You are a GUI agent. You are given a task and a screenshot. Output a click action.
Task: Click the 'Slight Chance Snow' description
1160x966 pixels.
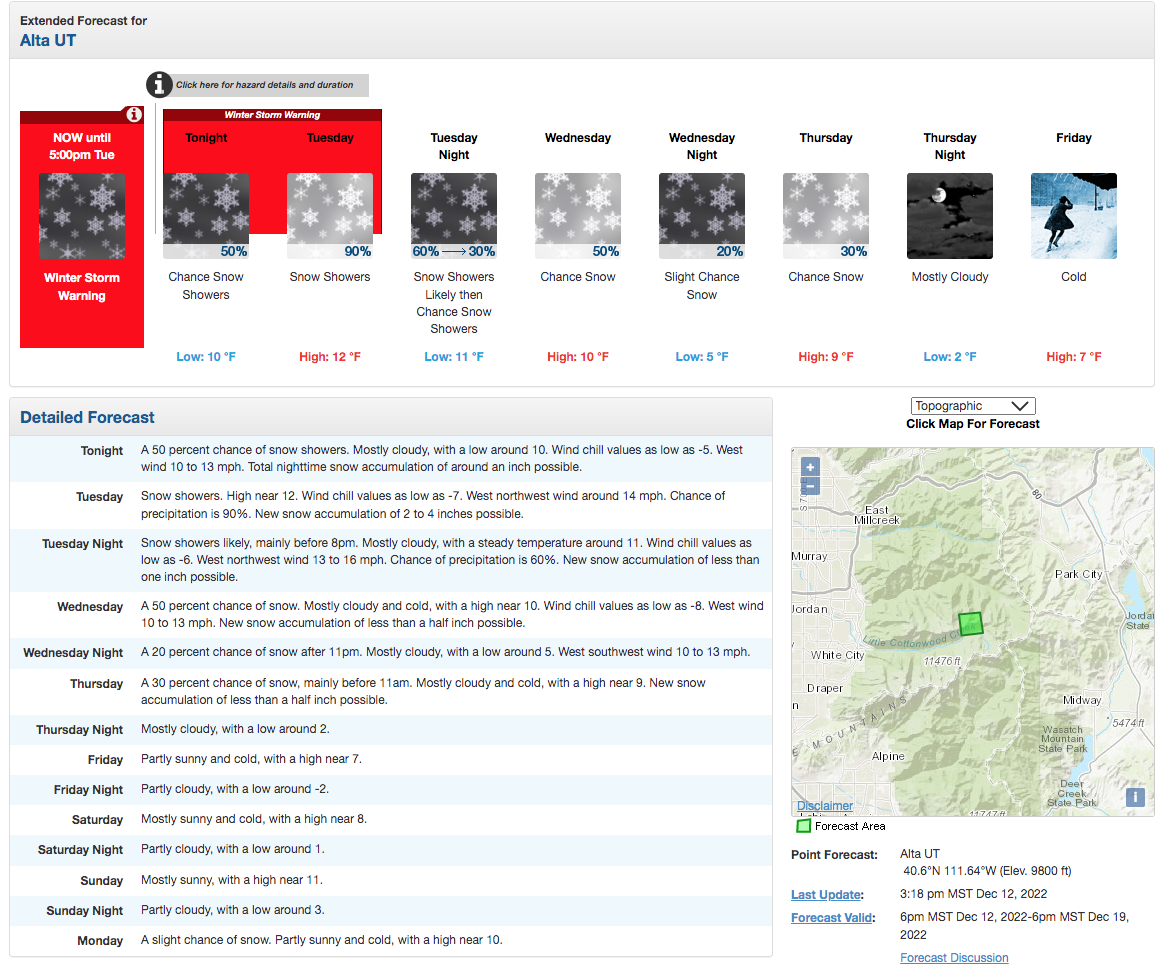pyautogui.click(x=702, y=286)
